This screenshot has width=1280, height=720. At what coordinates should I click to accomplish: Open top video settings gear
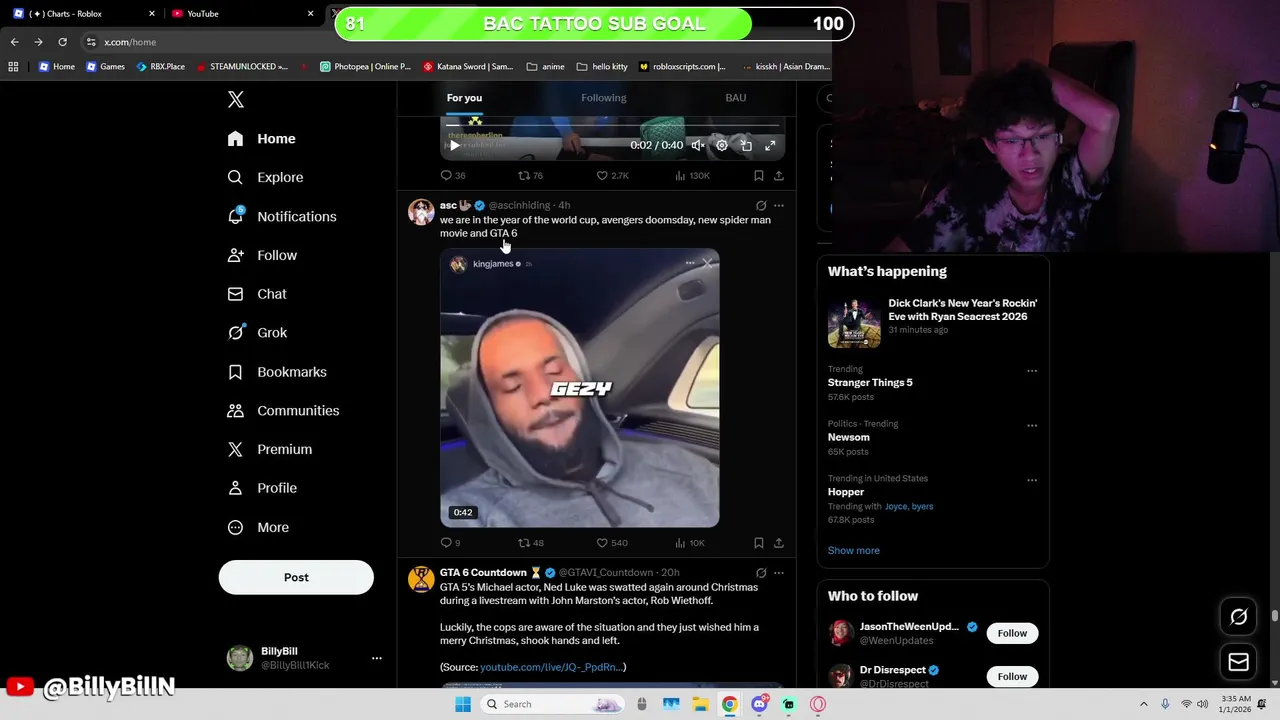722,145
